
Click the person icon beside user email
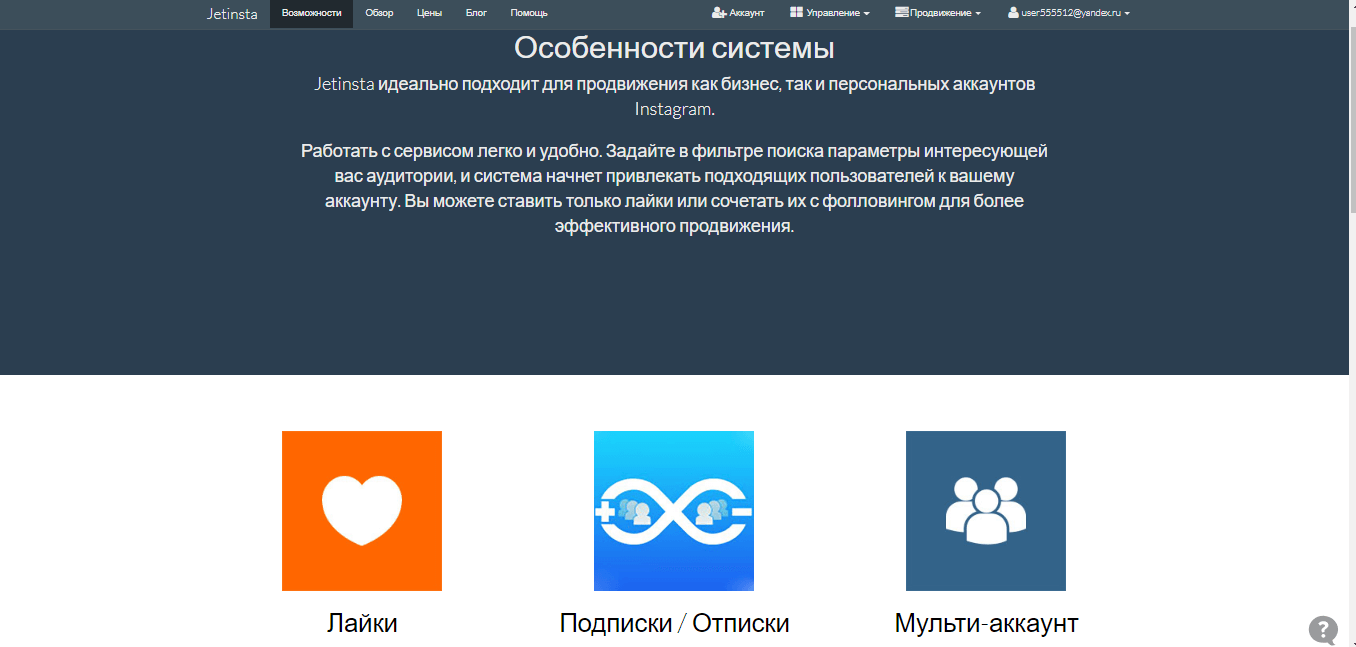coord(1013,13)
